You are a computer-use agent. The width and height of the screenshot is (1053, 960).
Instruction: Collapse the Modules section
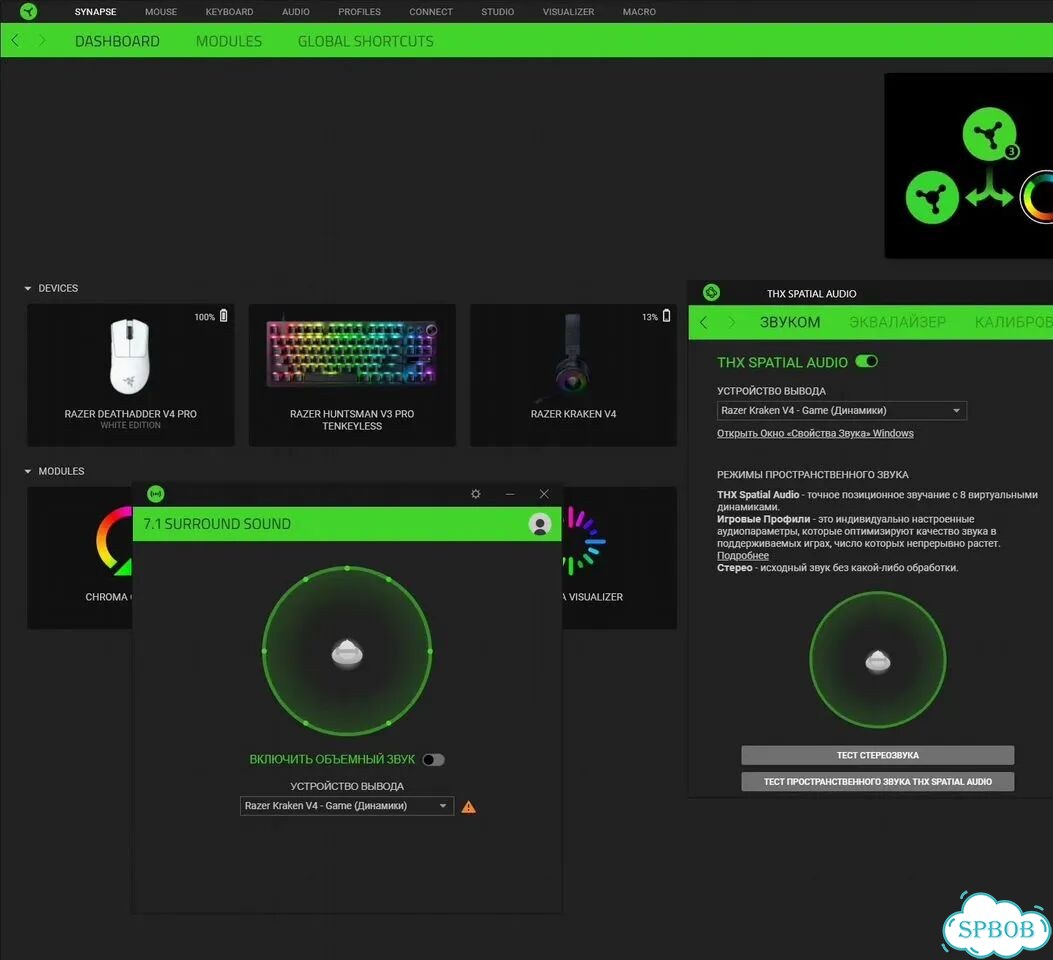tap(28, 471)
